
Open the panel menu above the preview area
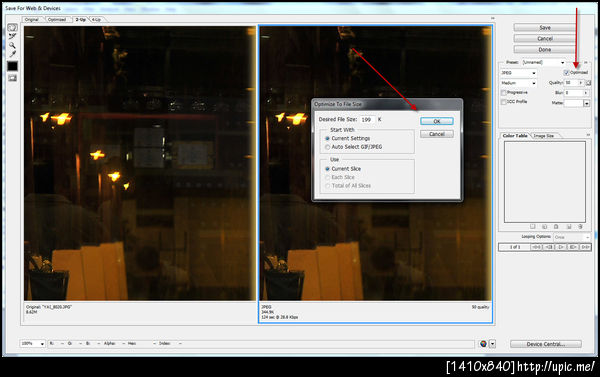tap(492, 18)
